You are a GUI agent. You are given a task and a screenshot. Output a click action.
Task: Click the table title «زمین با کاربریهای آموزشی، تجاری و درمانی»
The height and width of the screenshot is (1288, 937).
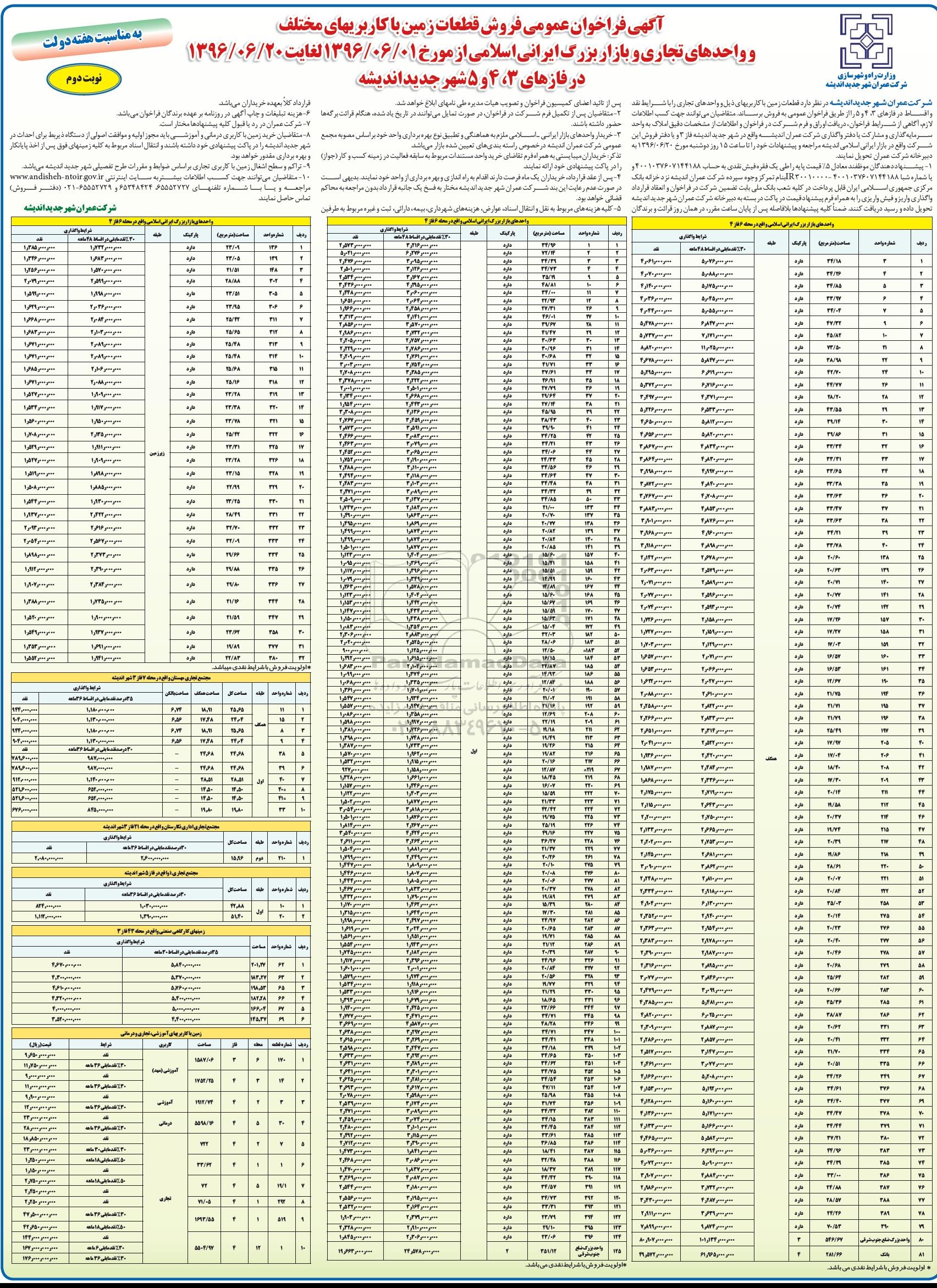tap(162, 1033)
